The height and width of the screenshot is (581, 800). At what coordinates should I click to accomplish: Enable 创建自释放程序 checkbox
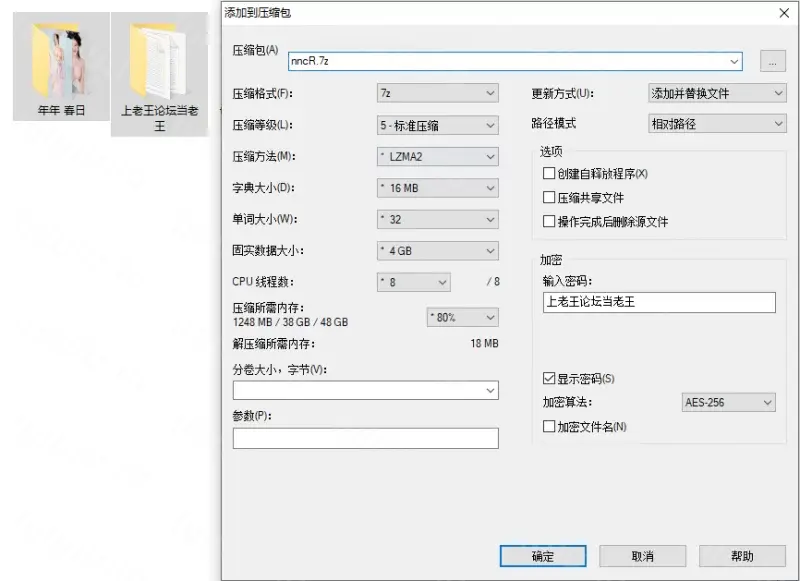click(x=548, y=174)
